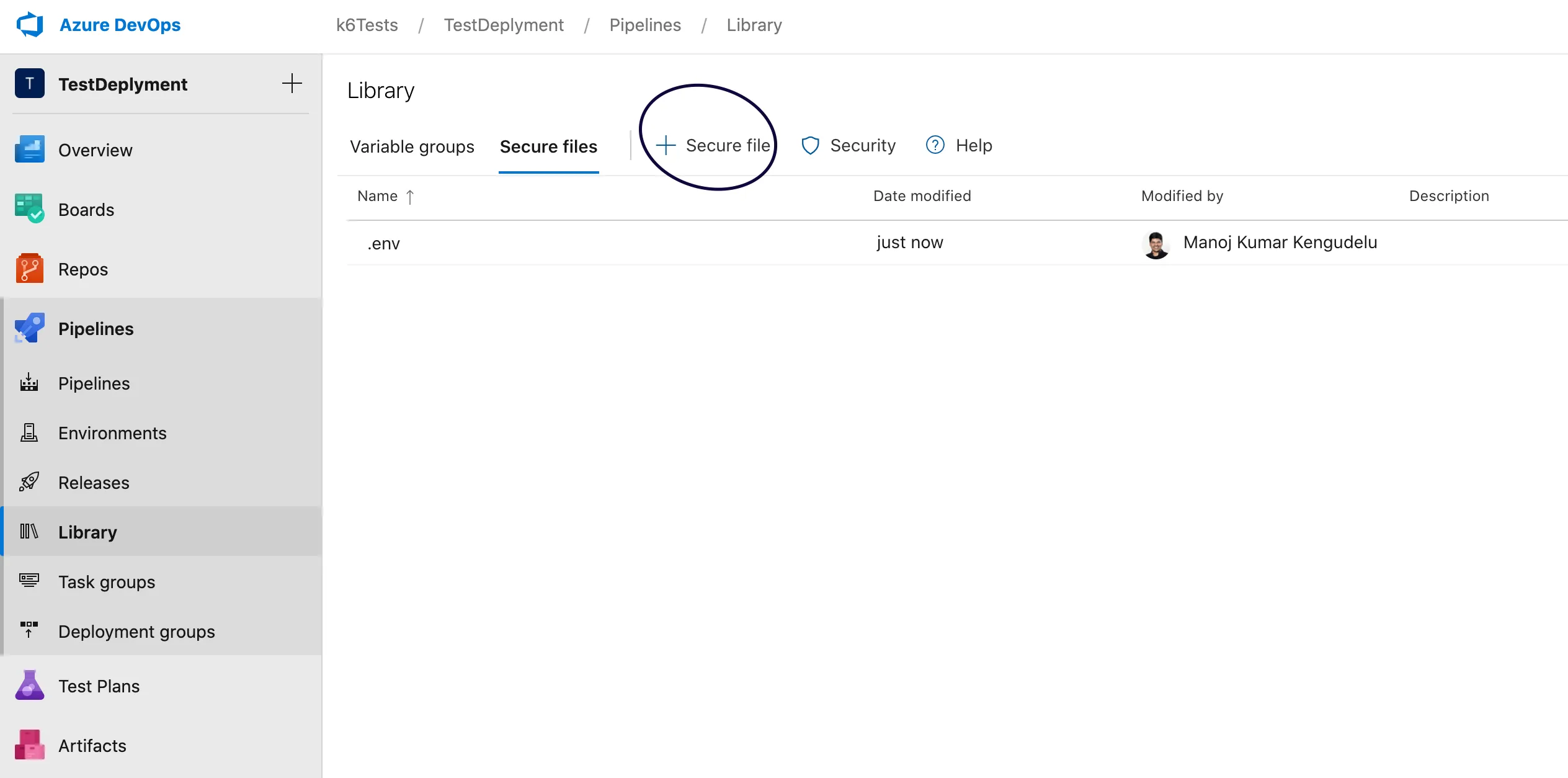
Task: Click the Azure DevOps logo icon
Action: 30,25
